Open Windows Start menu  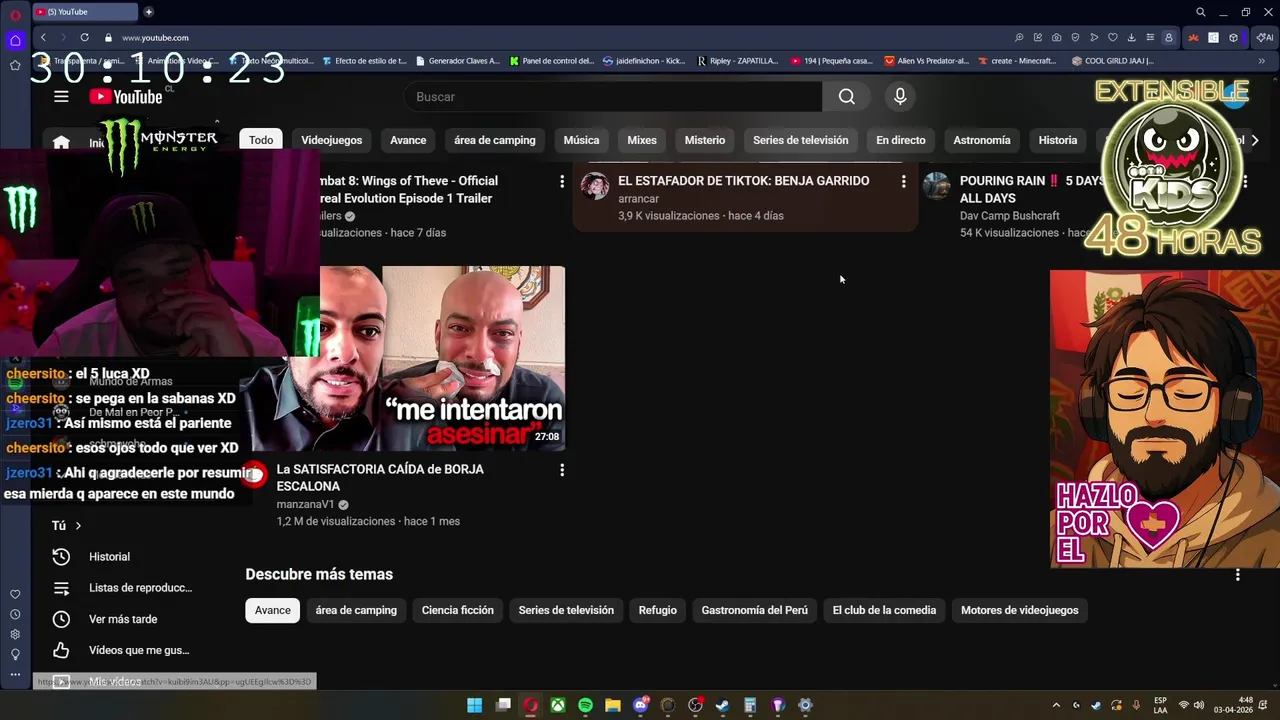pyautogui.click(x=475, y=706)
